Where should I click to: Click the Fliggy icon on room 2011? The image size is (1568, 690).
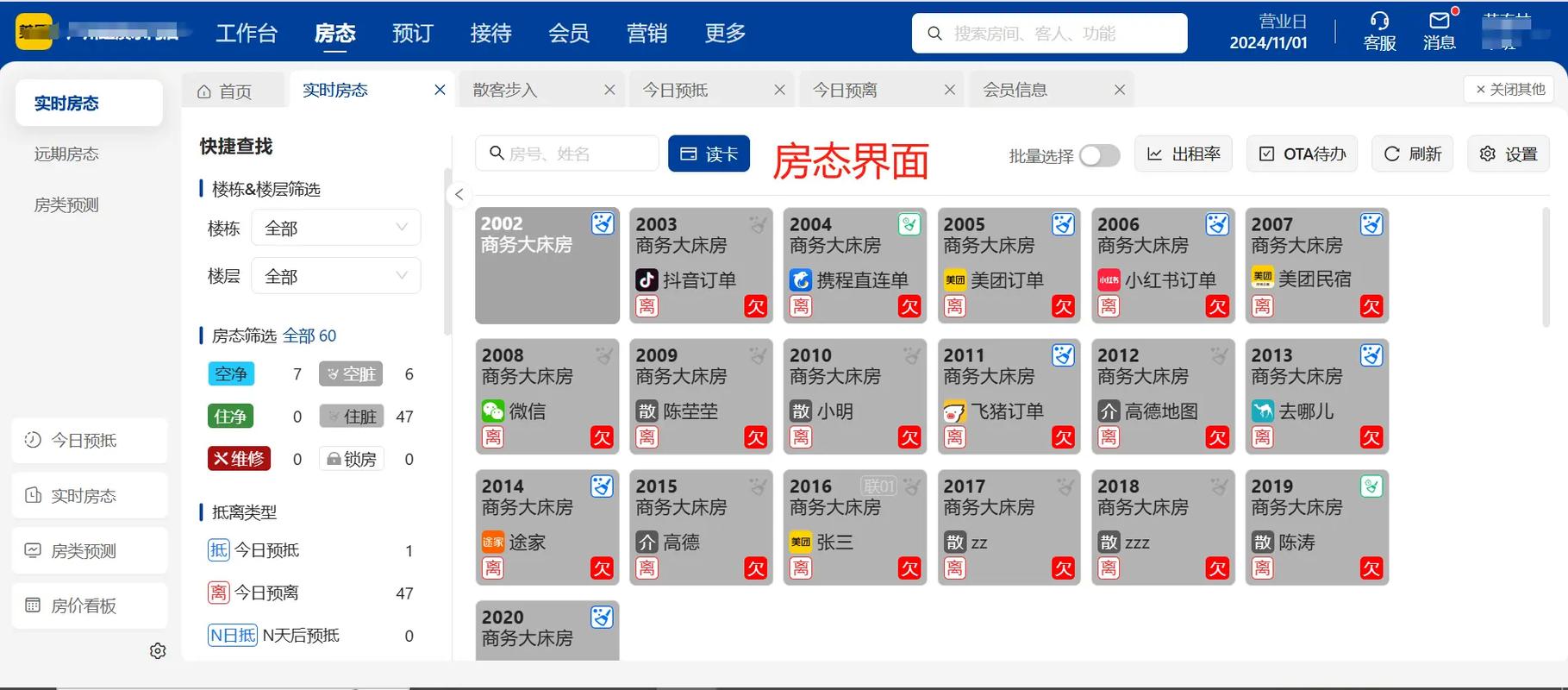[954, 411]
